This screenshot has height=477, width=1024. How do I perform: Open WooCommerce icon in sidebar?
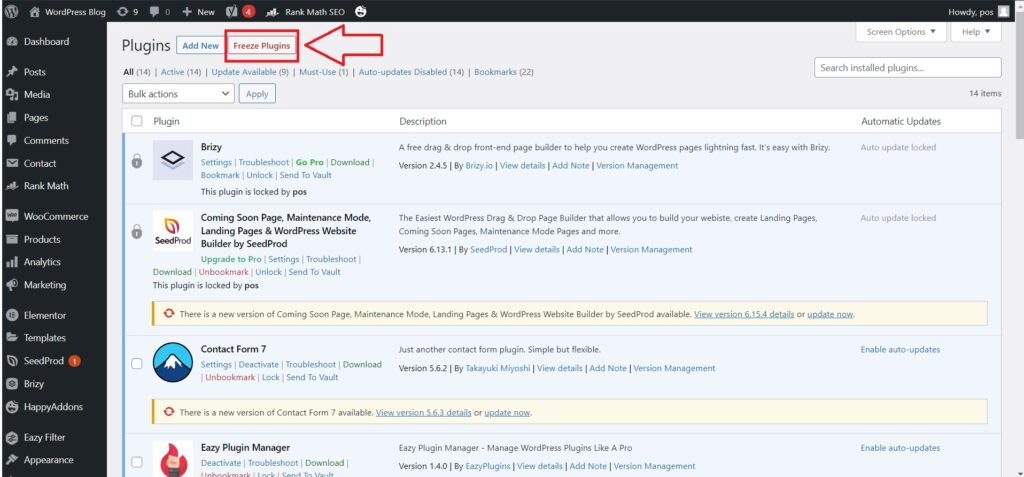pyautogui.click(x=12, y=216)
